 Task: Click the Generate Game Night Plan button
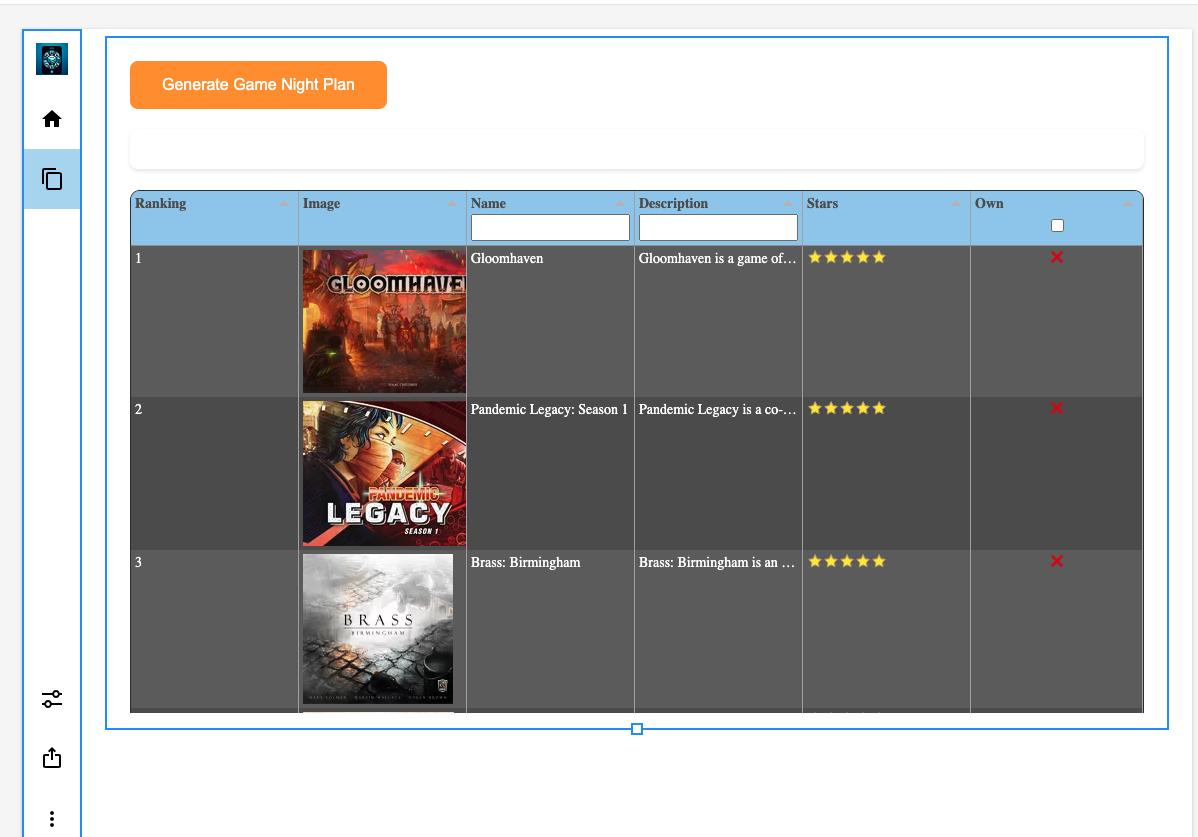(258, 85)
